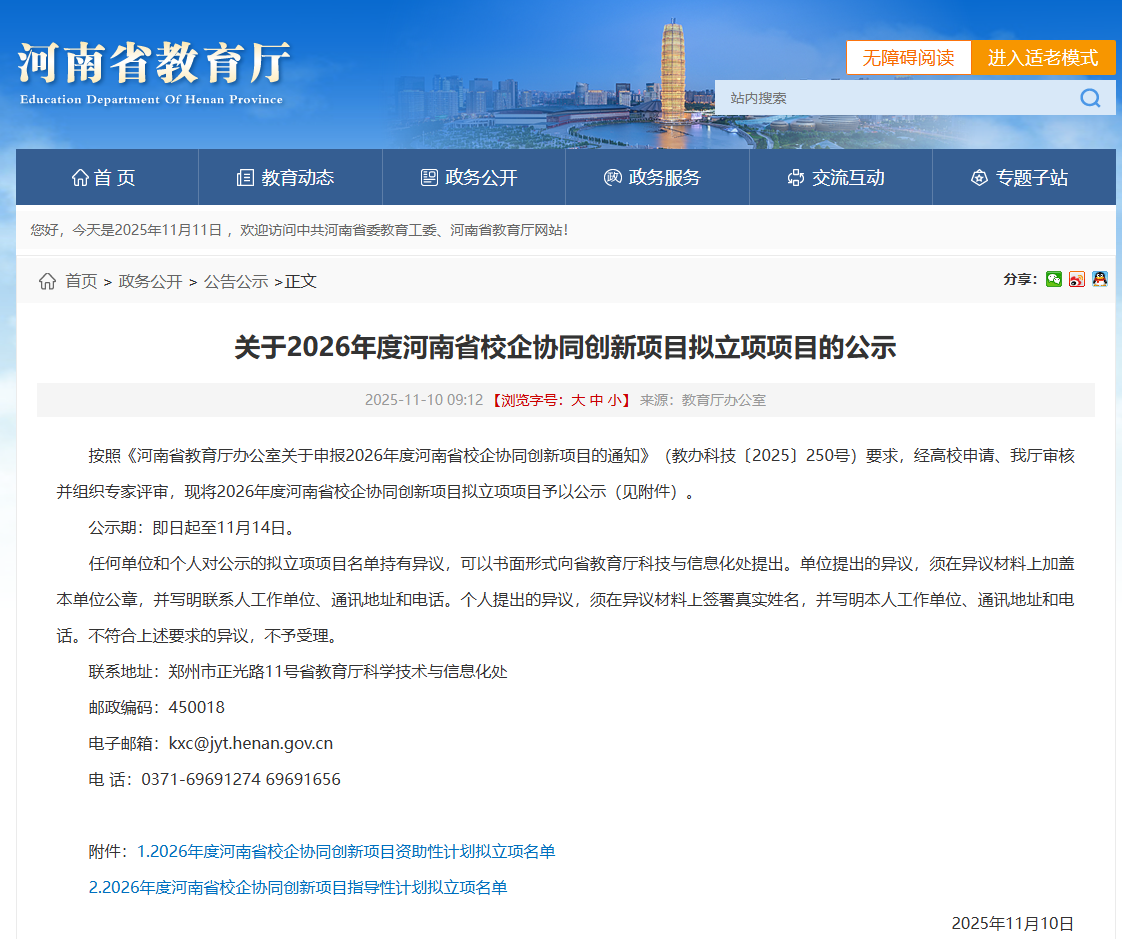The height and width of the screenshot is (939, 1122).
Task: Share the page via QQ icon
Action: (x=1100, y=279)
